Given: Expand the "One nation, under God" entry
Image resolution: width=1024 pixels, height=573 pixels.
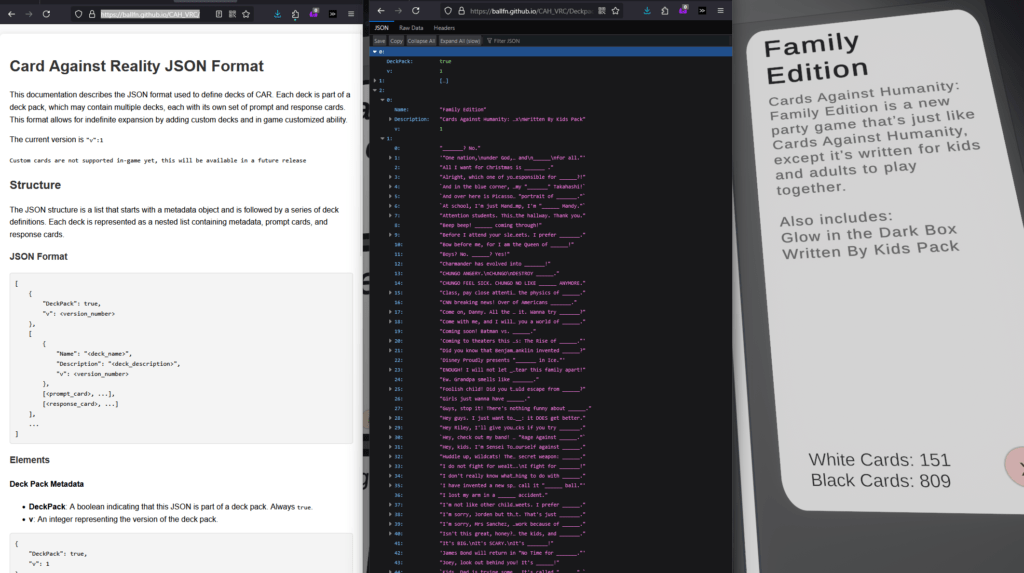Looking at the screenshot, I should 390,157.
